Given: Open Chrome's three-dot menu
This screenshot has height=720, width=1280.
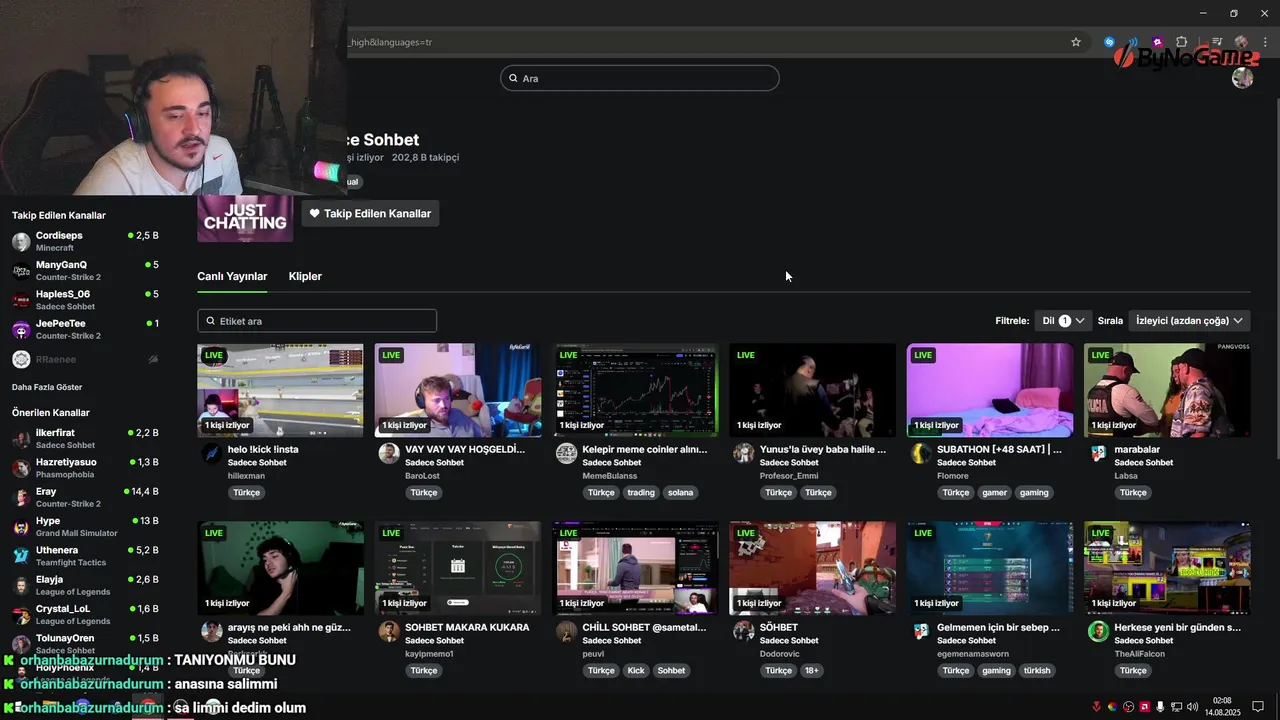Looking at the screenshot, I should (x=1265, y=42).
